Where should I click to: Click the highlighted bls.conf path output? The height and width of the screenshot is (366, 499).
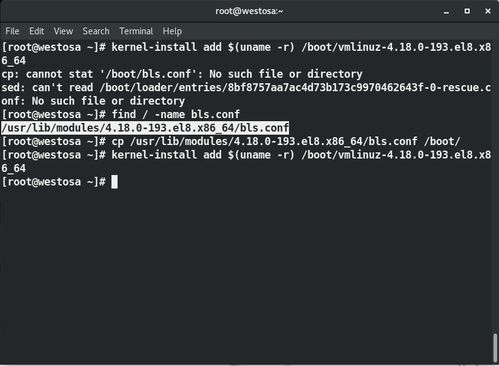coord(145,128)
